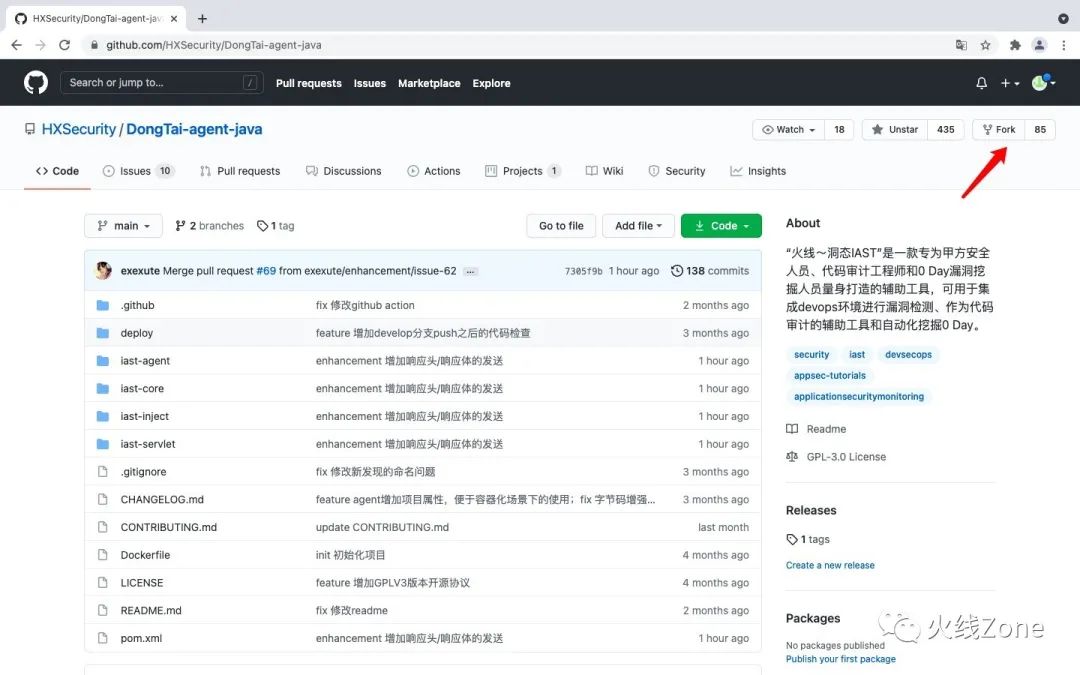The height and width of the screenshot is (675, 1080).
Task: Focus the Search or jump to field
Action: (x=162, y=83)
